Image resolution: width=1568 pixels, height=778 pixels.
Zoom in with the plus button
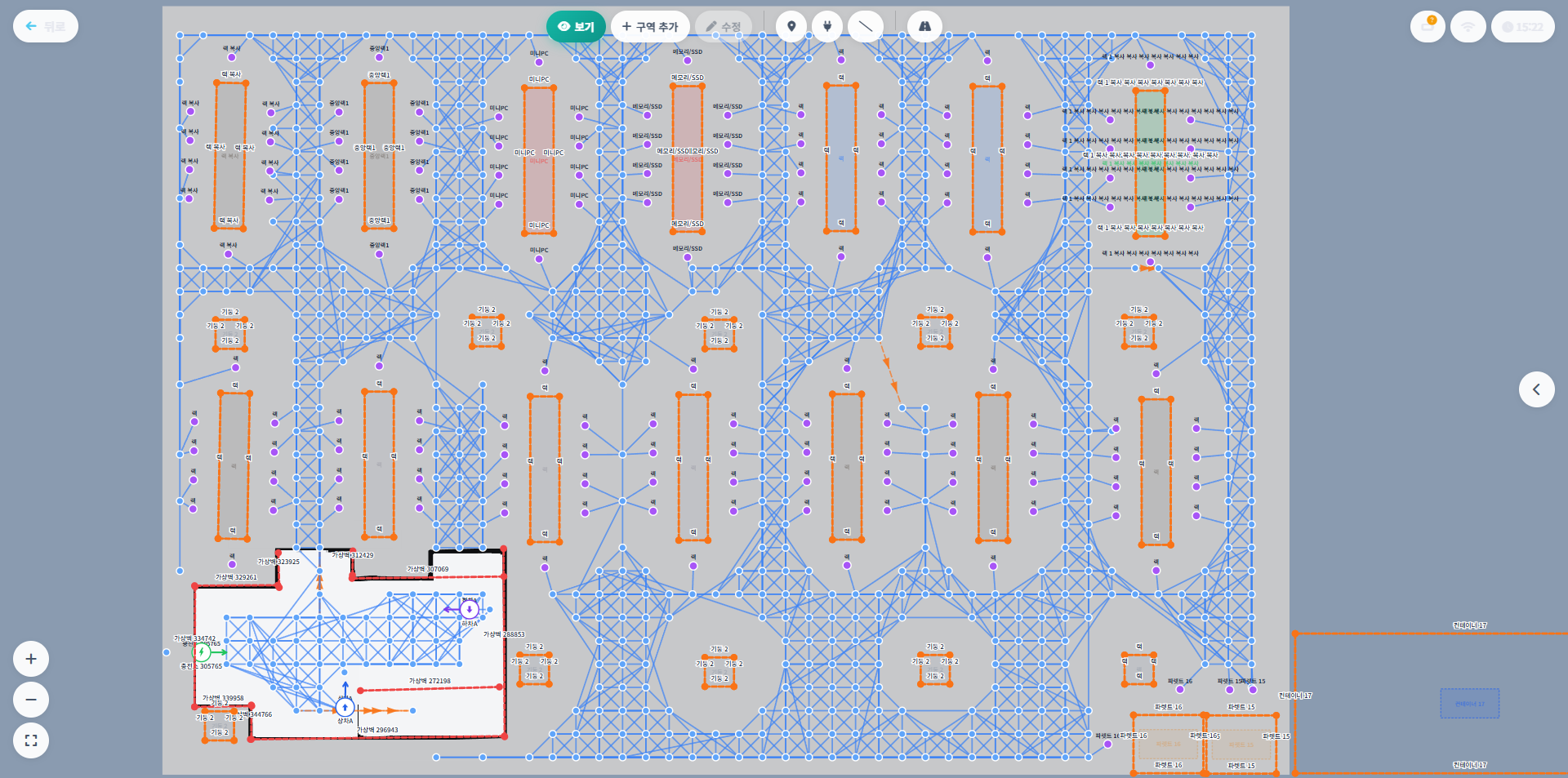31,659
